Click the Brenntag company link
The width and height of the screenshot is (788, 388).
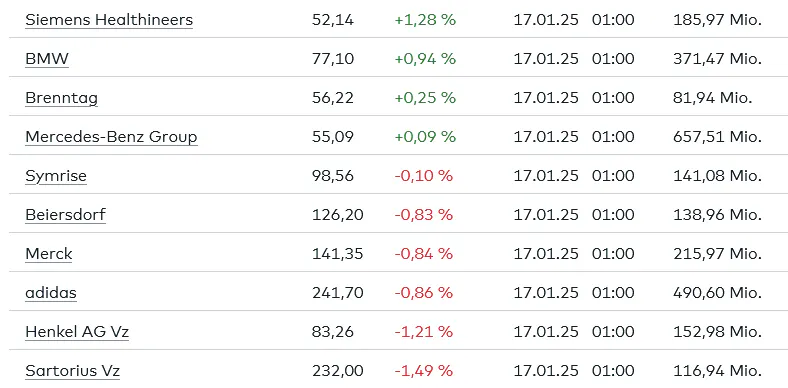61,98
